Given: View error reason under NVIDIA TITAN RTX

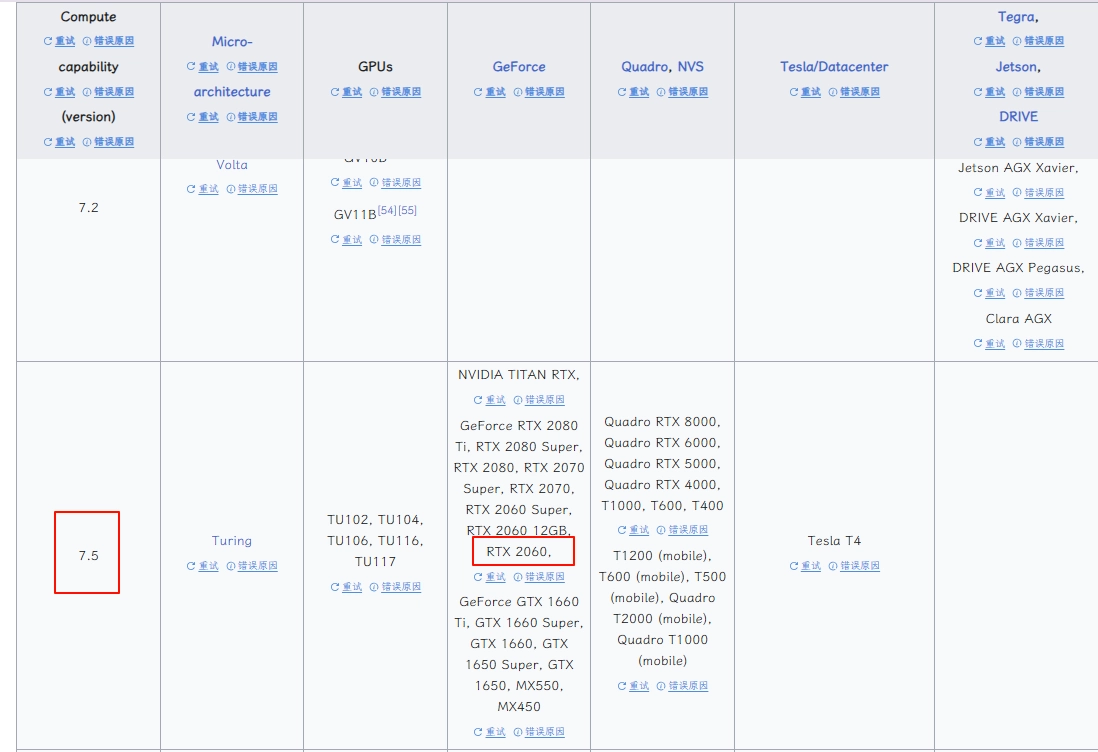Looking at the screenshot, I should (x=538, y=400).
